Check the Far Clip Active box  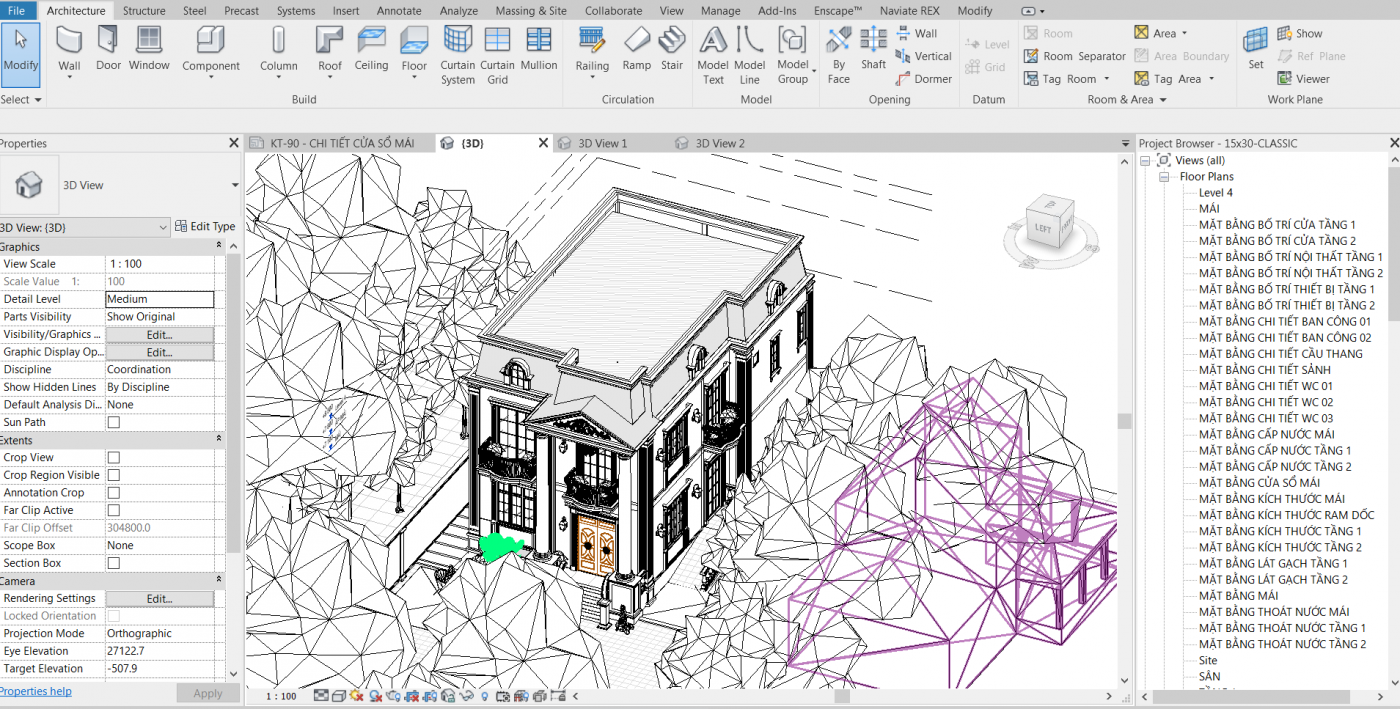click(x=114, y=511)
